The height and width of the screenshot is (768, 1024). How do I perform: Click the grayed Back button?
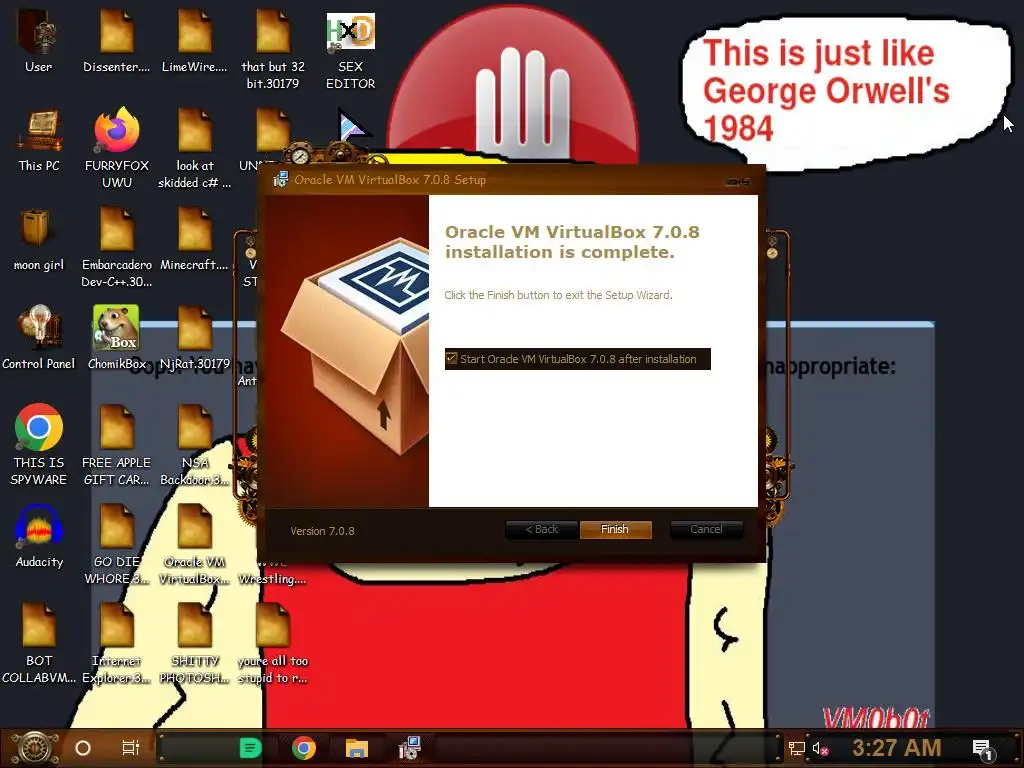click(541, 530)
